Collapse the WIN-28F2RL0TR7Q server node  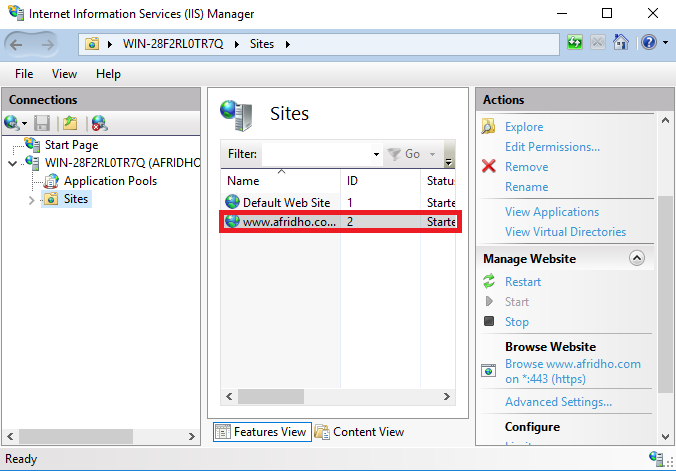coord(13,163)
